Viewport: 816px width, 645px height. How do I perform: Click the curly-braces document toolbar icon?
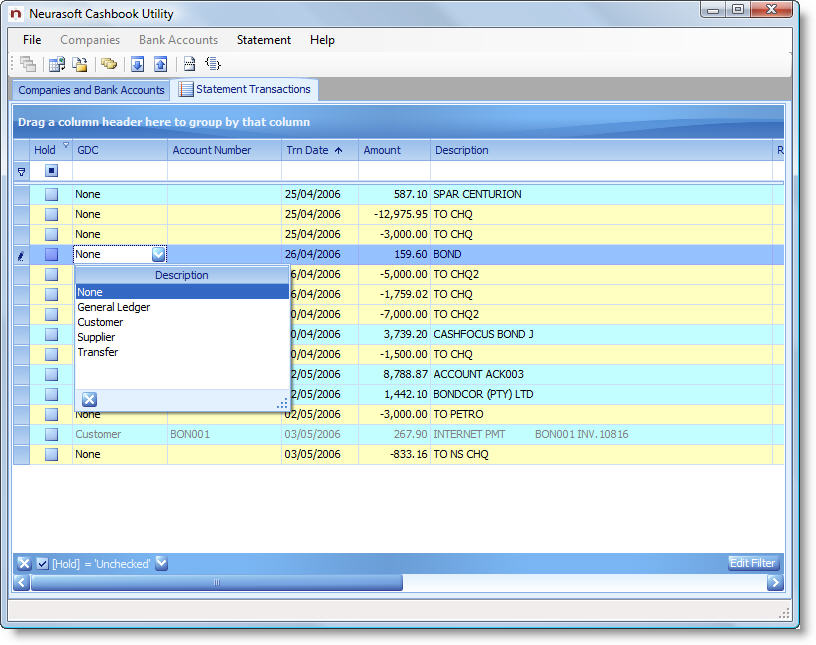(x=213, y=64)
